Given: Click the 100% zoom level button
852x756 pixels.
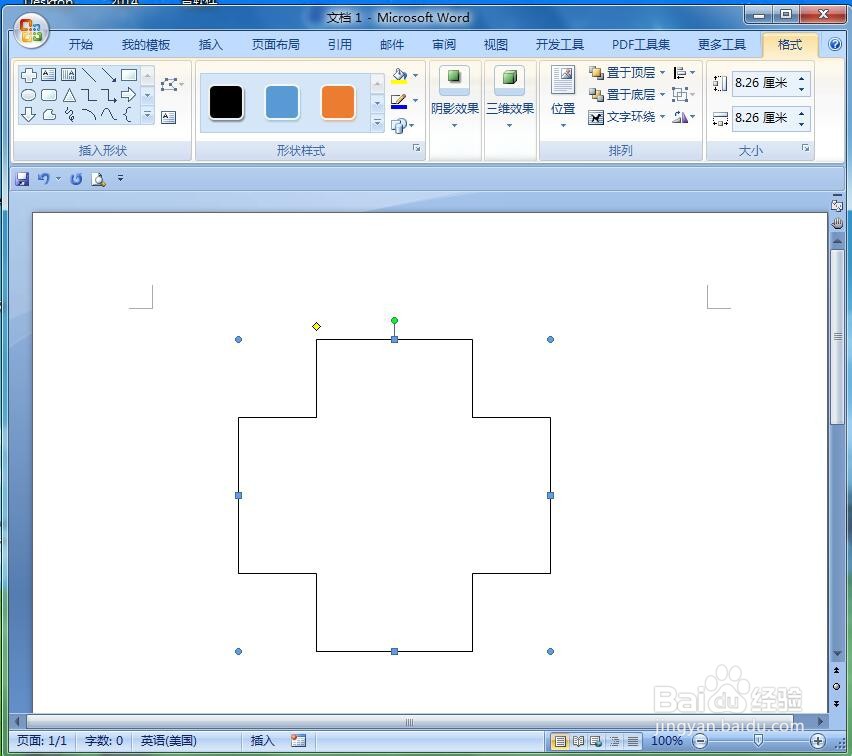Looking at the screenshot, I should pos(667,741).
